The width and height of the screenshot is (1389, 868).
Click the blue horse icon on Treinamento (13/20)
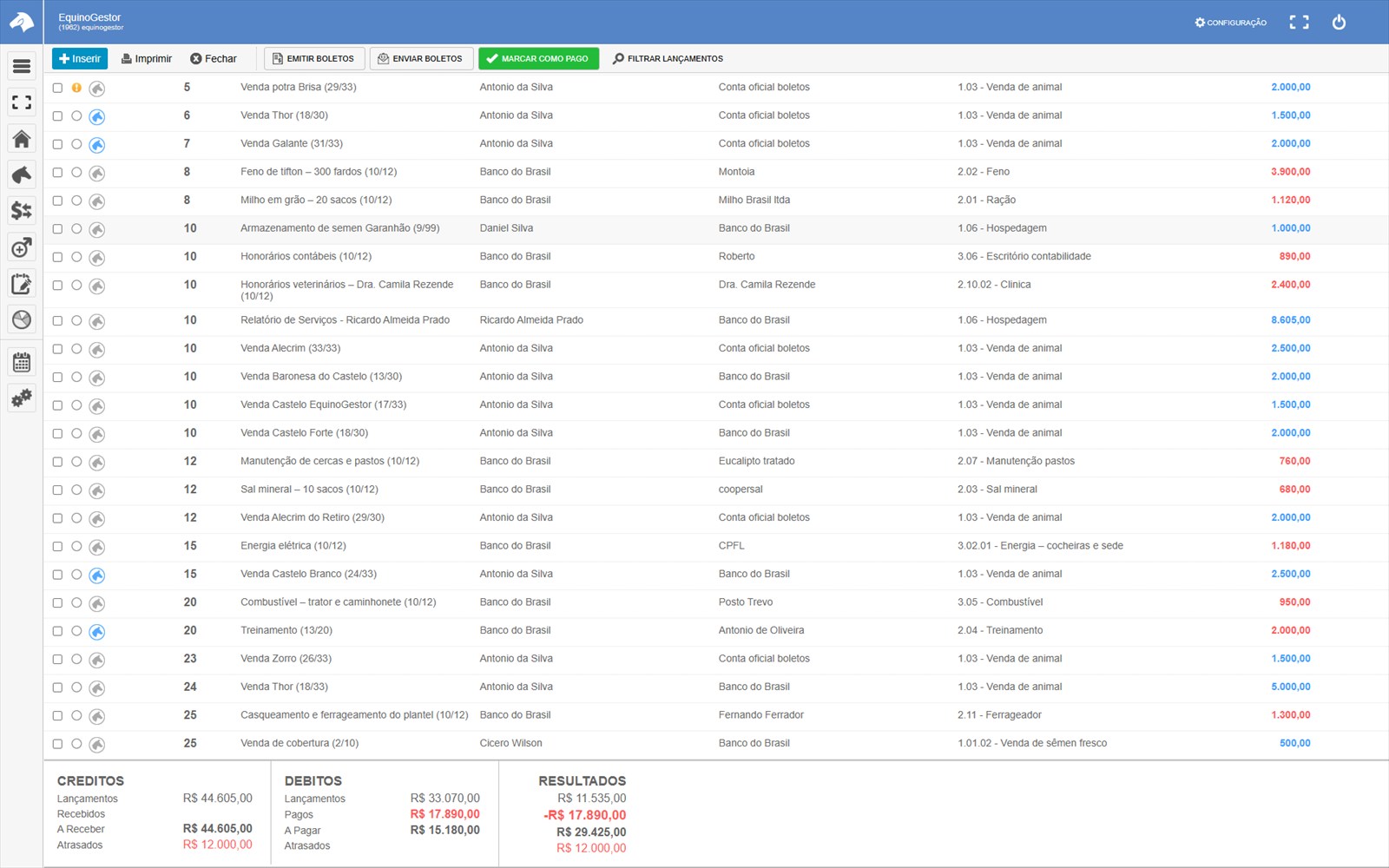coord(97,632)
